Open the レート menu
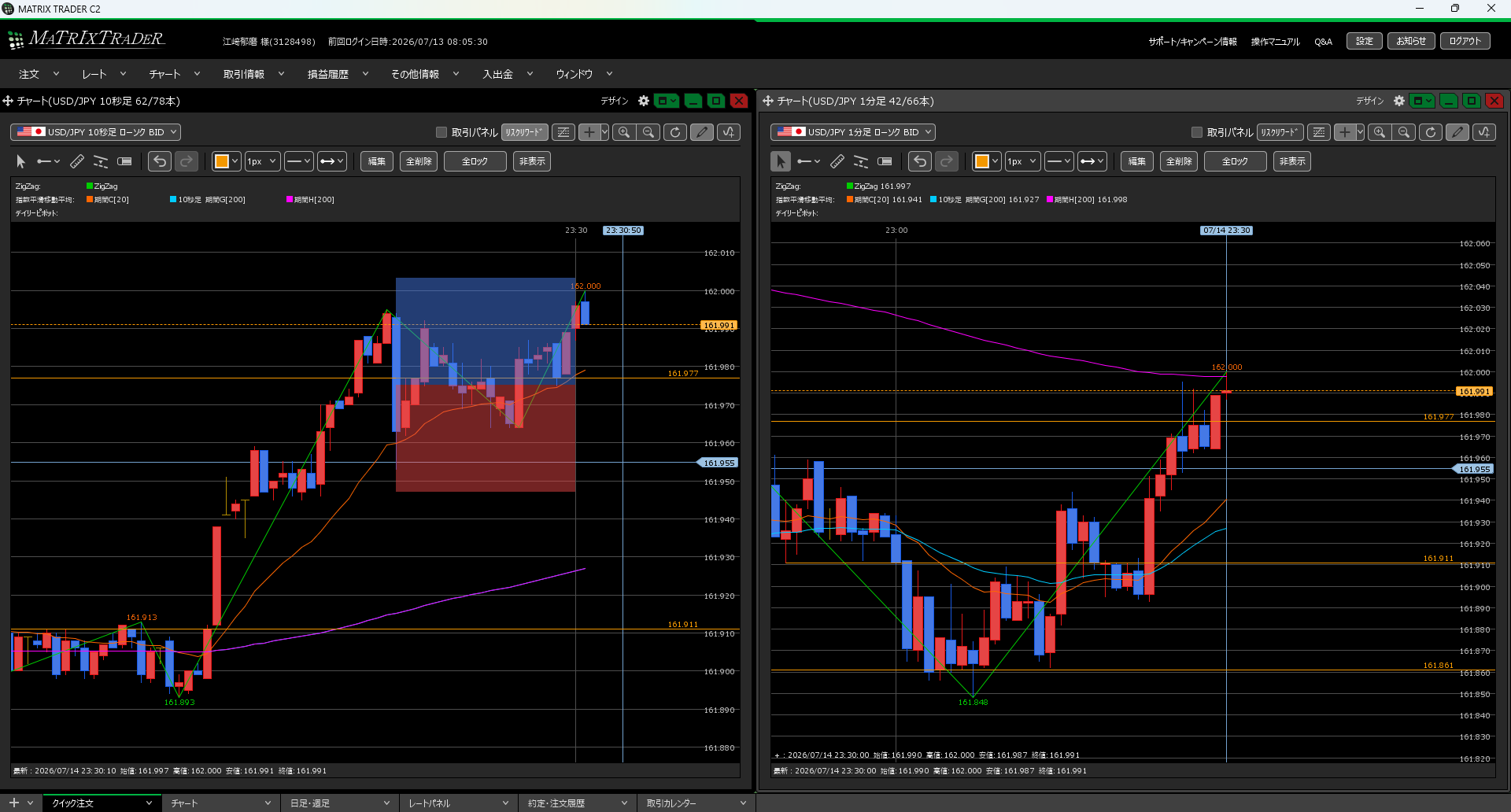Screen dimensions: 1511x812 coord(104,74)
